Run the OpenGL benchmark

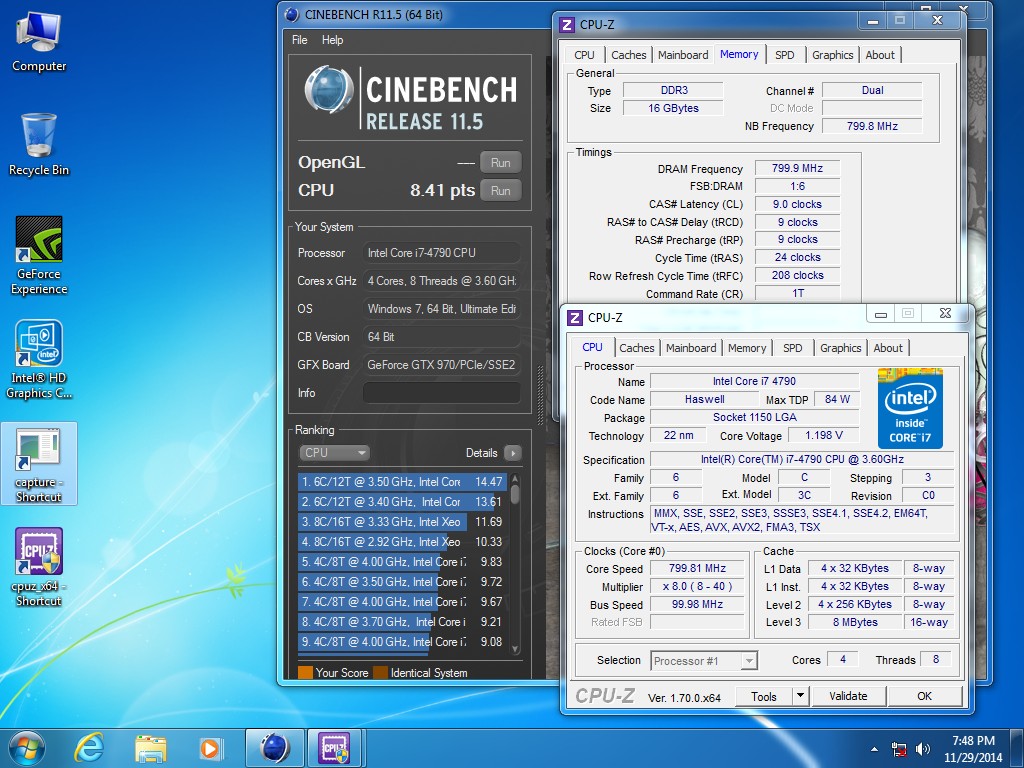pos(500,163)
